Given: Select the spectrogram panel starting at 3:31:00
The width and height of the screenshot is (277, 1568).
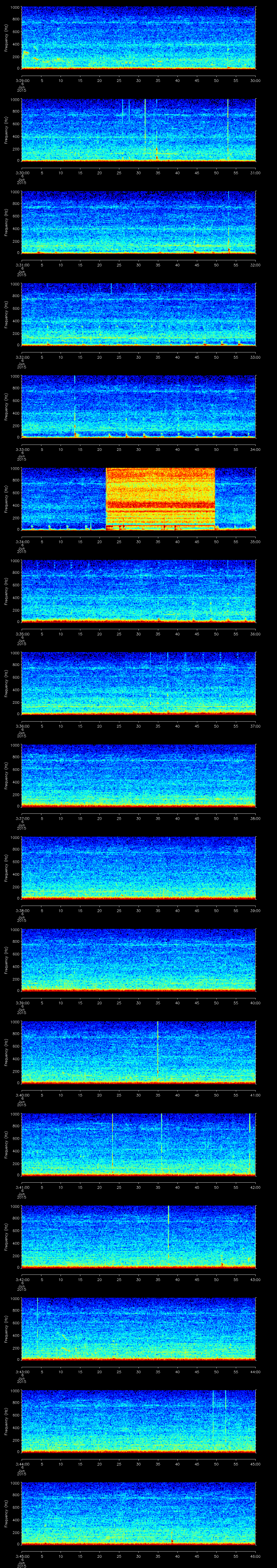Looking at the screenshot, I should [x=138, y=222].
